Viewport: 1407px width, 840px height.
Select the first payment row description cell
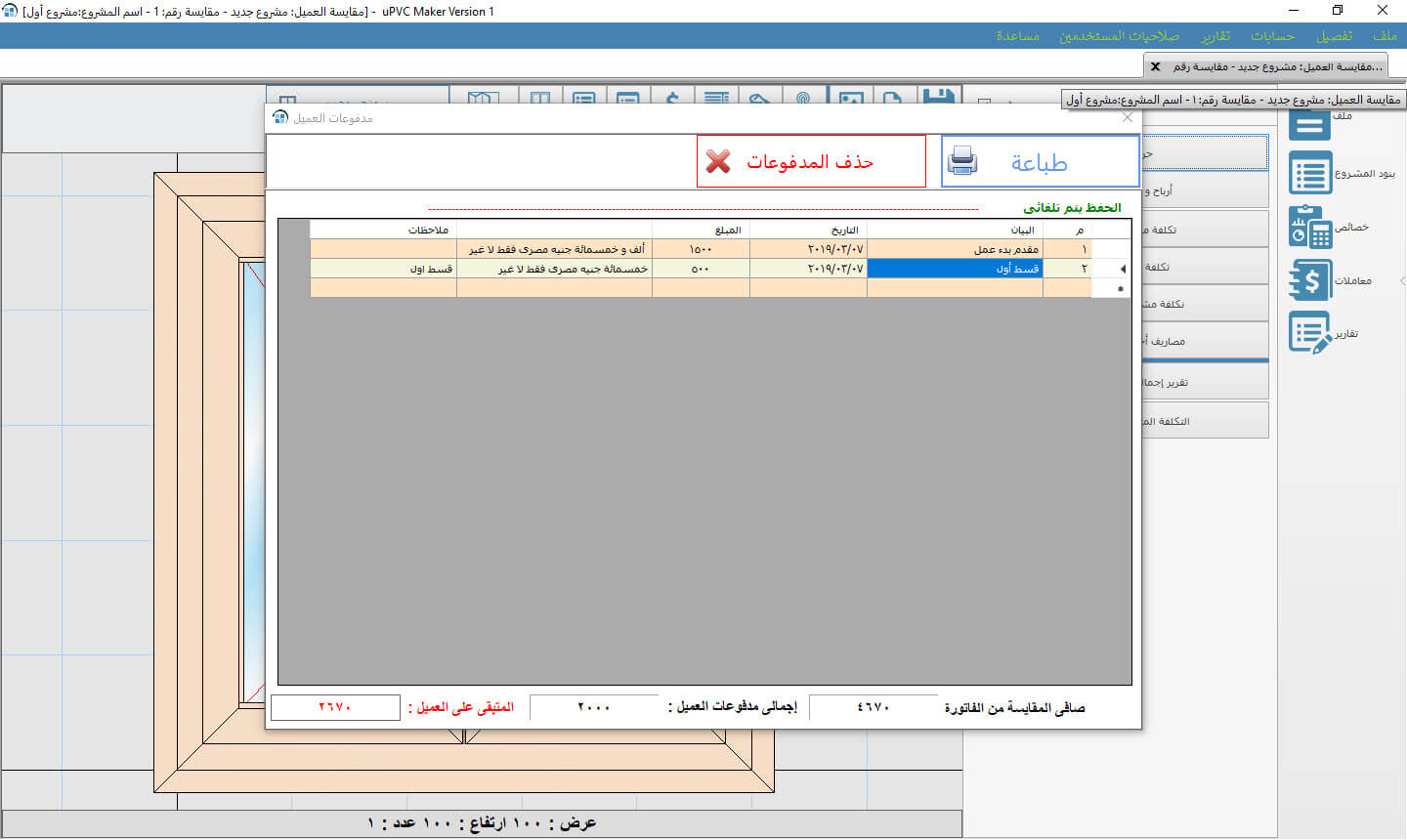click(955, 249)
